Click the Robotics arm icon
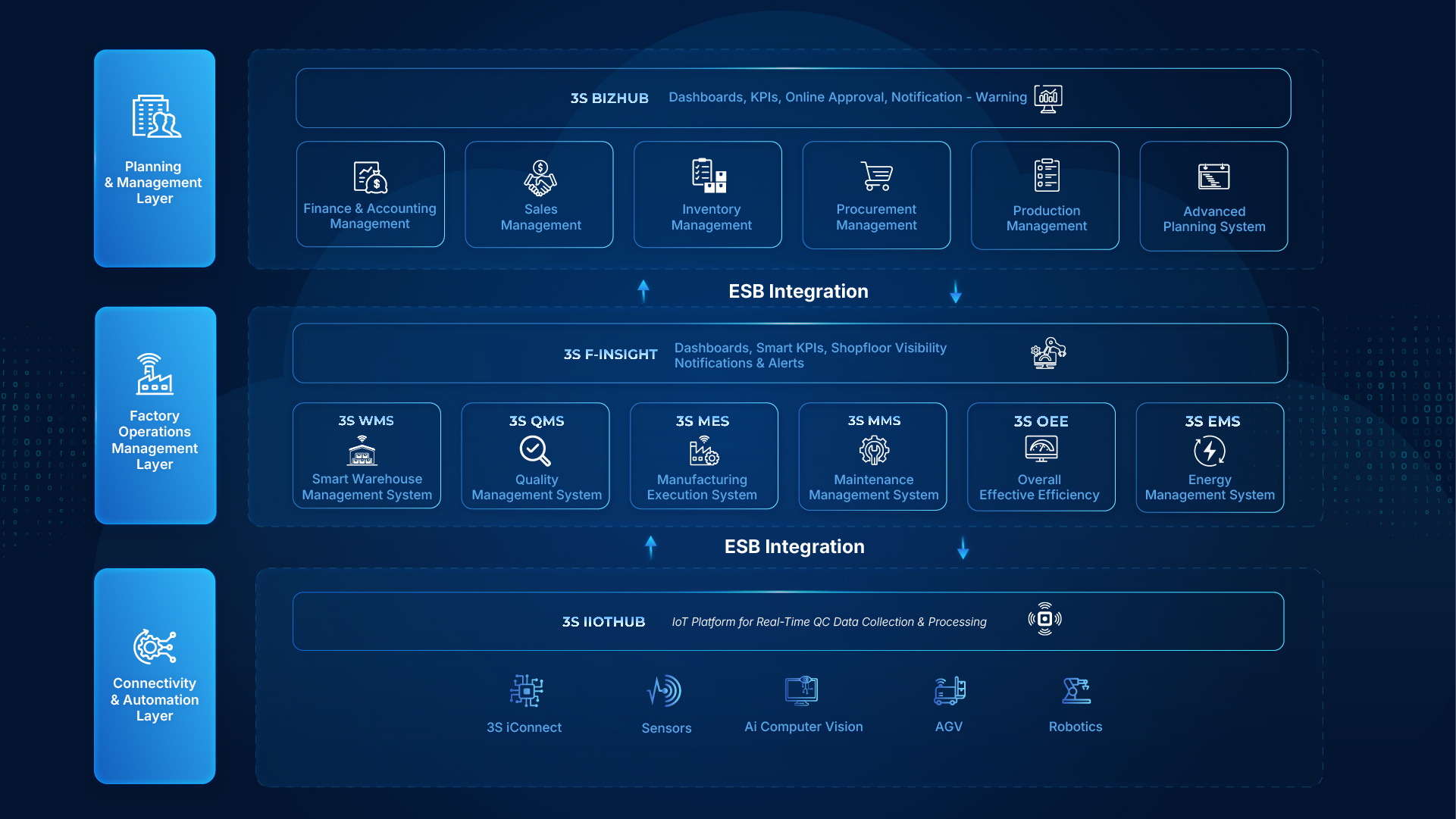1456x819 pixels. (1076, 691)
